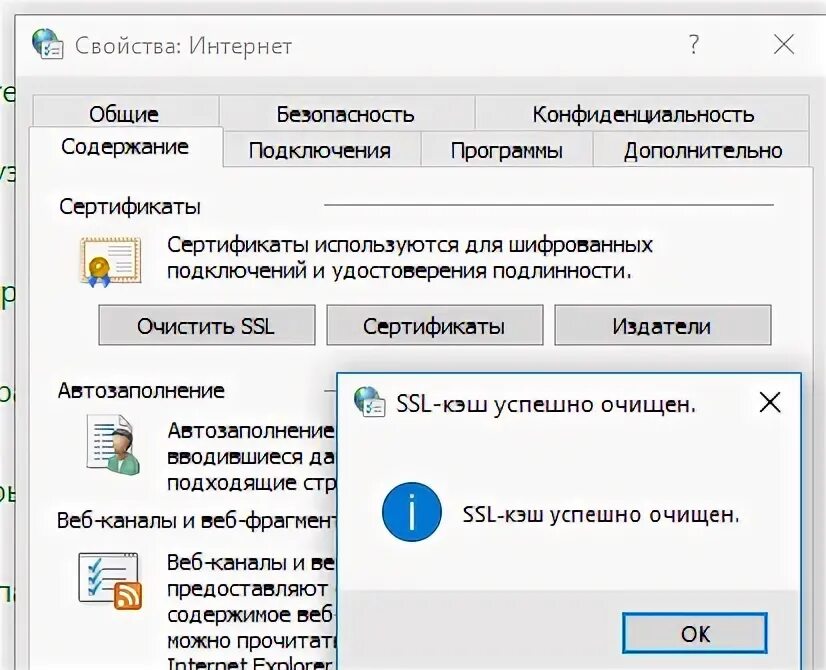Switch to the Подключения tab
This screenshot has width=826, height=670.
pos(321,150)
